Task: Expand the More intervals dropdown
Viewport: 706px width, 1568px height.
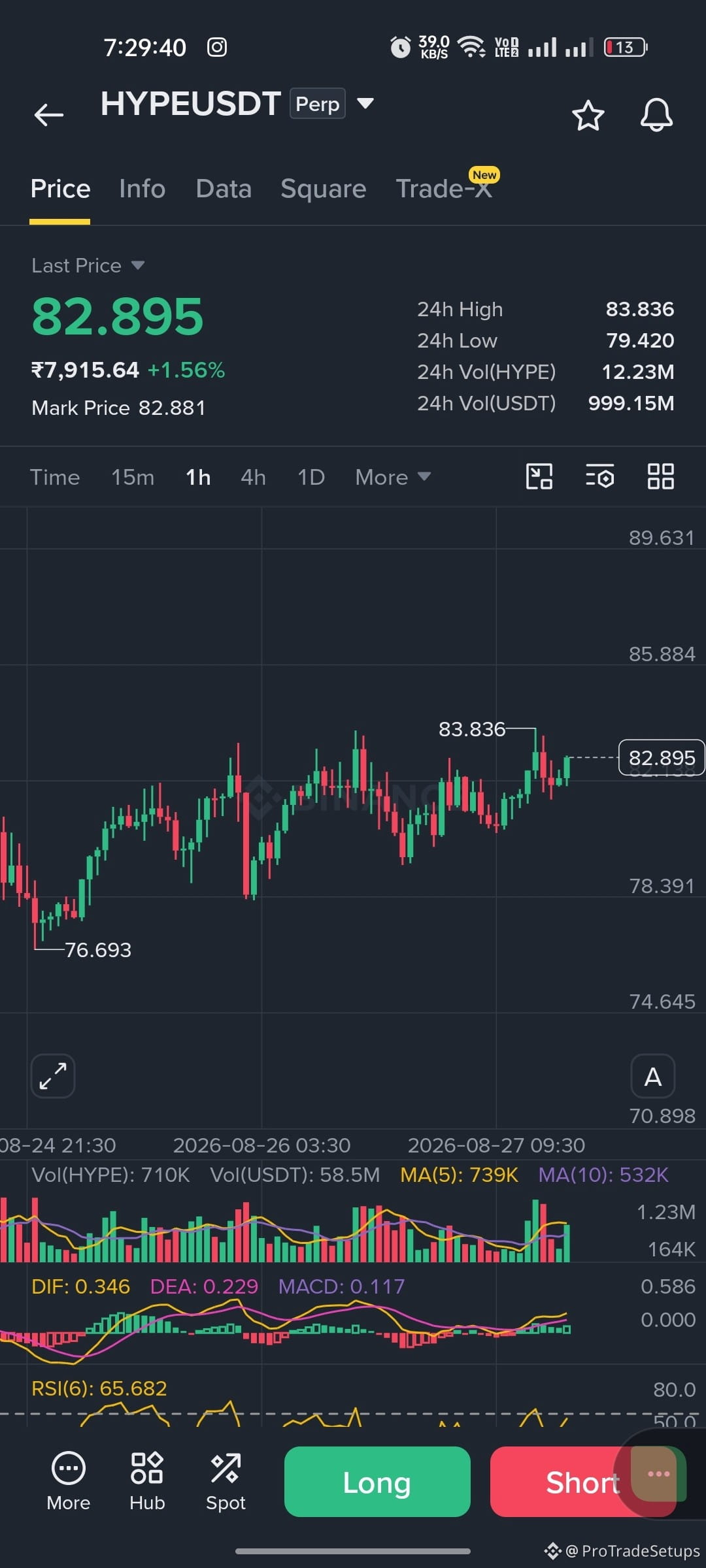Action: (x=393, y=477)
